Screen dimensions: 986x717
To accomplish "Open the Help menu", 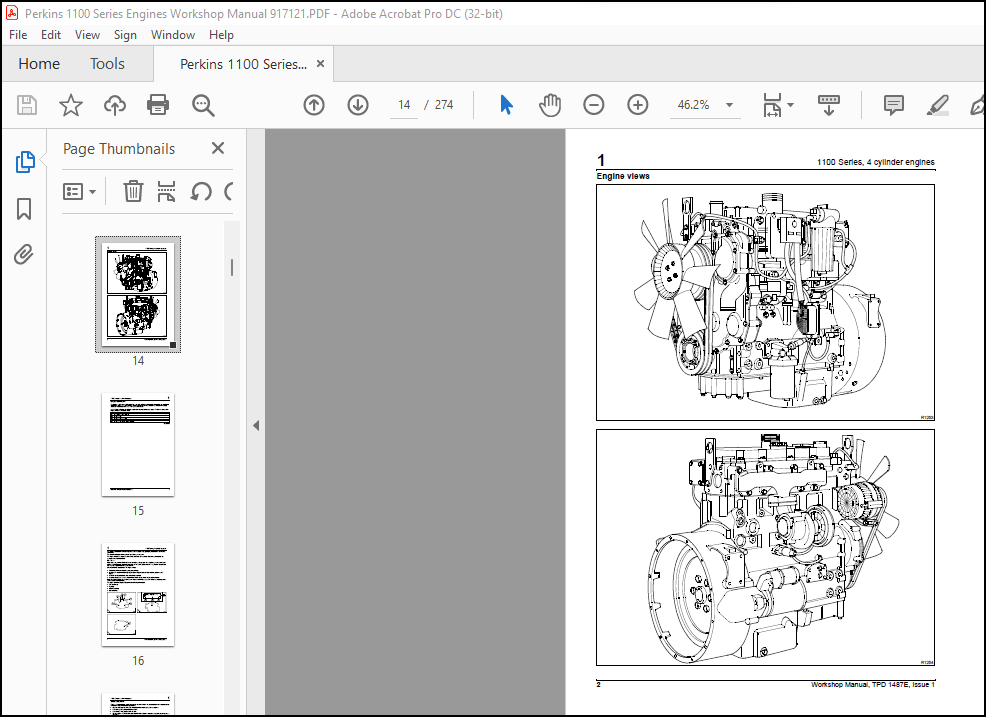I will point(221,35).
